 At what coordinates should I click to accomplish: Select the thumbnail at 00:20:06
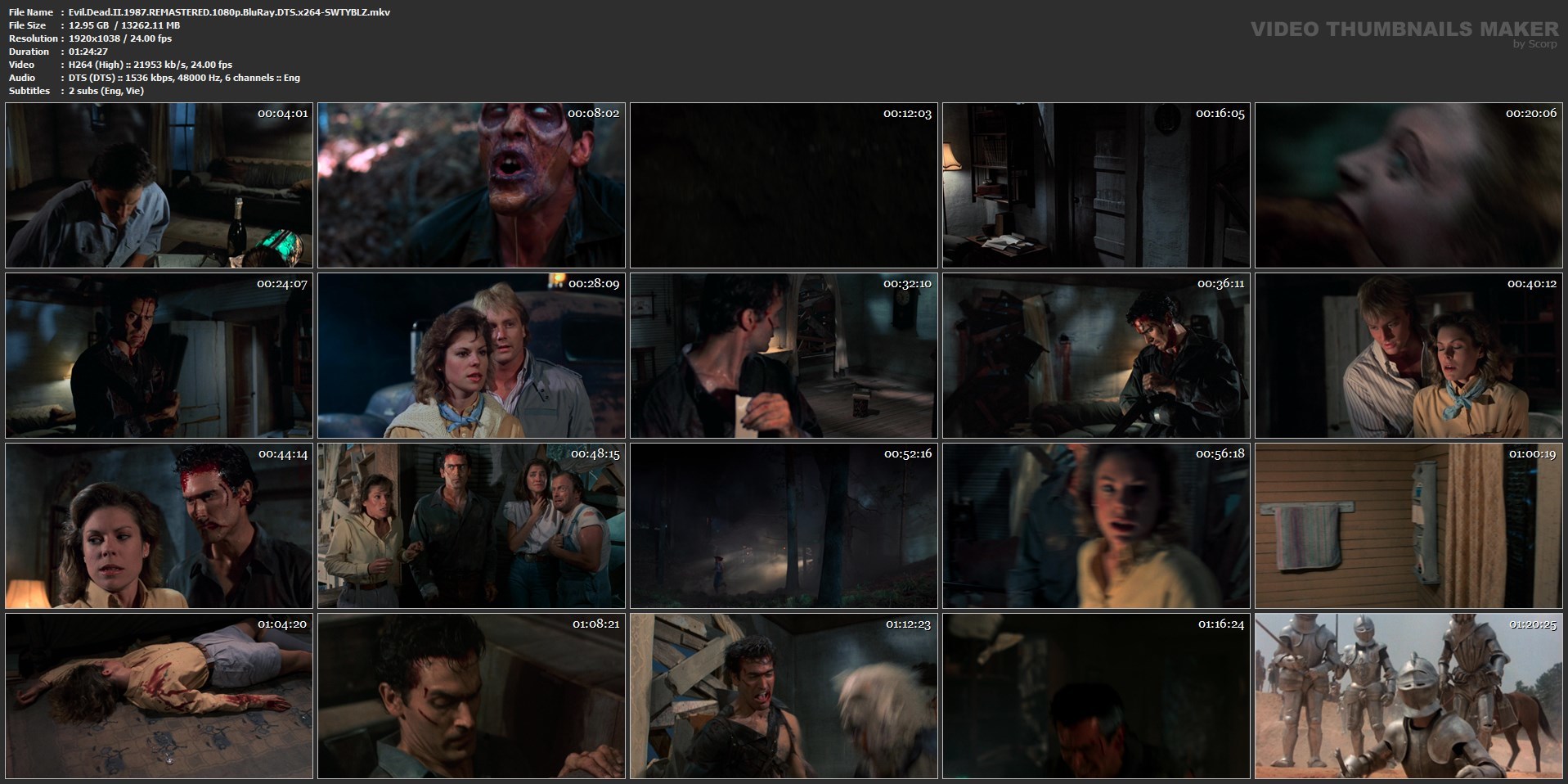(x=1409, y=185)
